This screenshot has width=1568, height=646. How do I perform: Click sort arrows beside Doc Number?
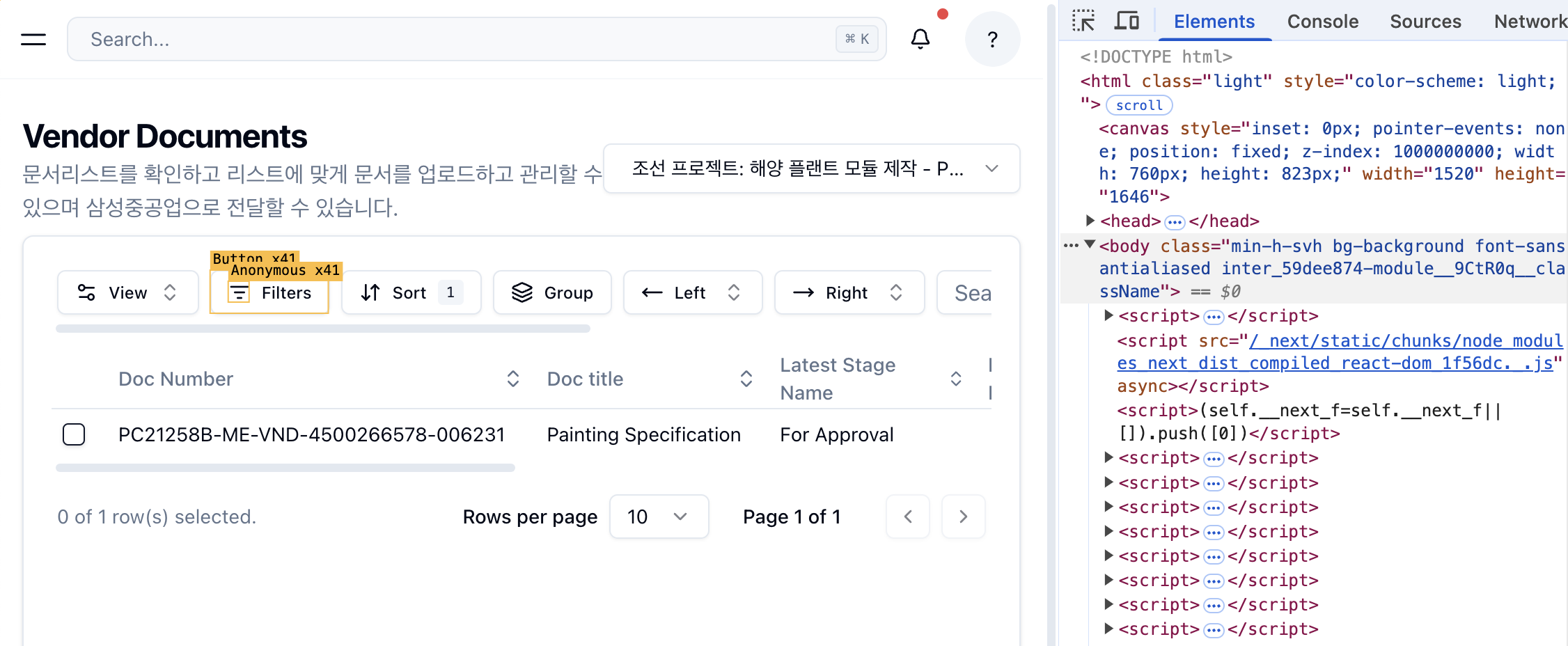(513, 379)
